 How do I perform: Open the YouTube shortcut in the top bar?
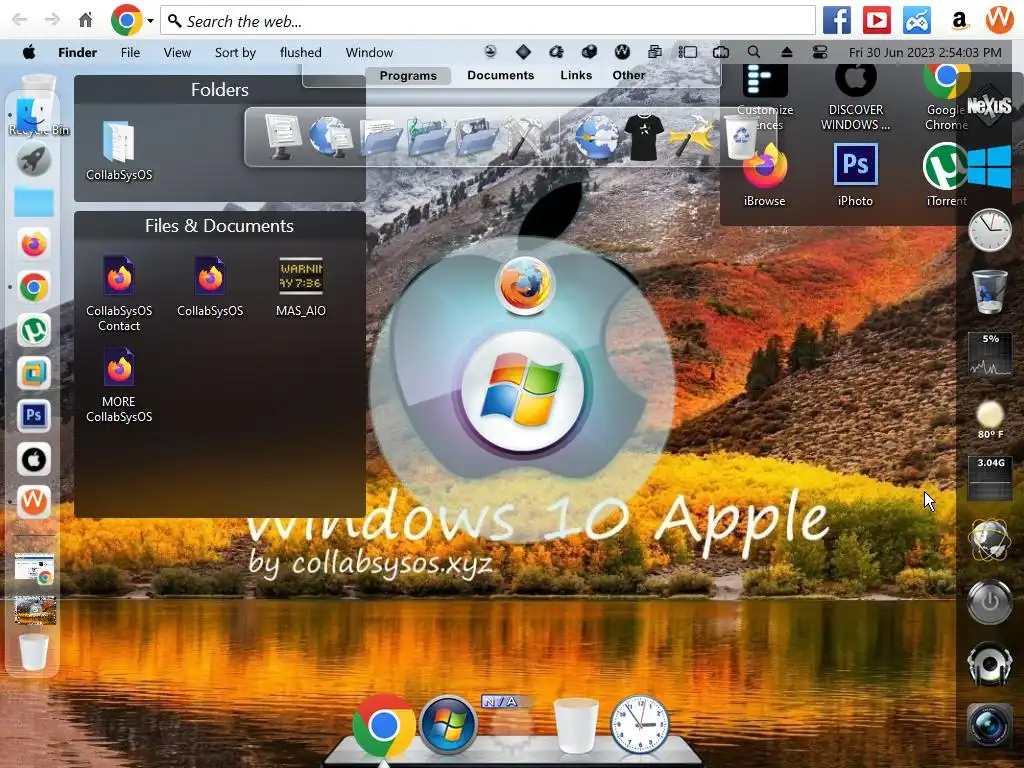876,20
